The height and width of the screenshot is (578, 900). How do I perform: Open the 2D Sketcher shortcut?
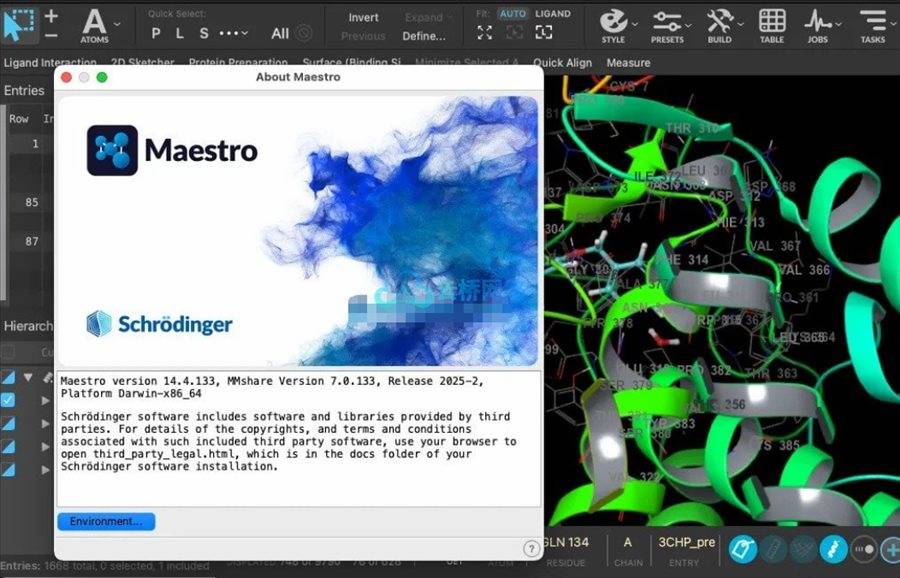(143, 63)
